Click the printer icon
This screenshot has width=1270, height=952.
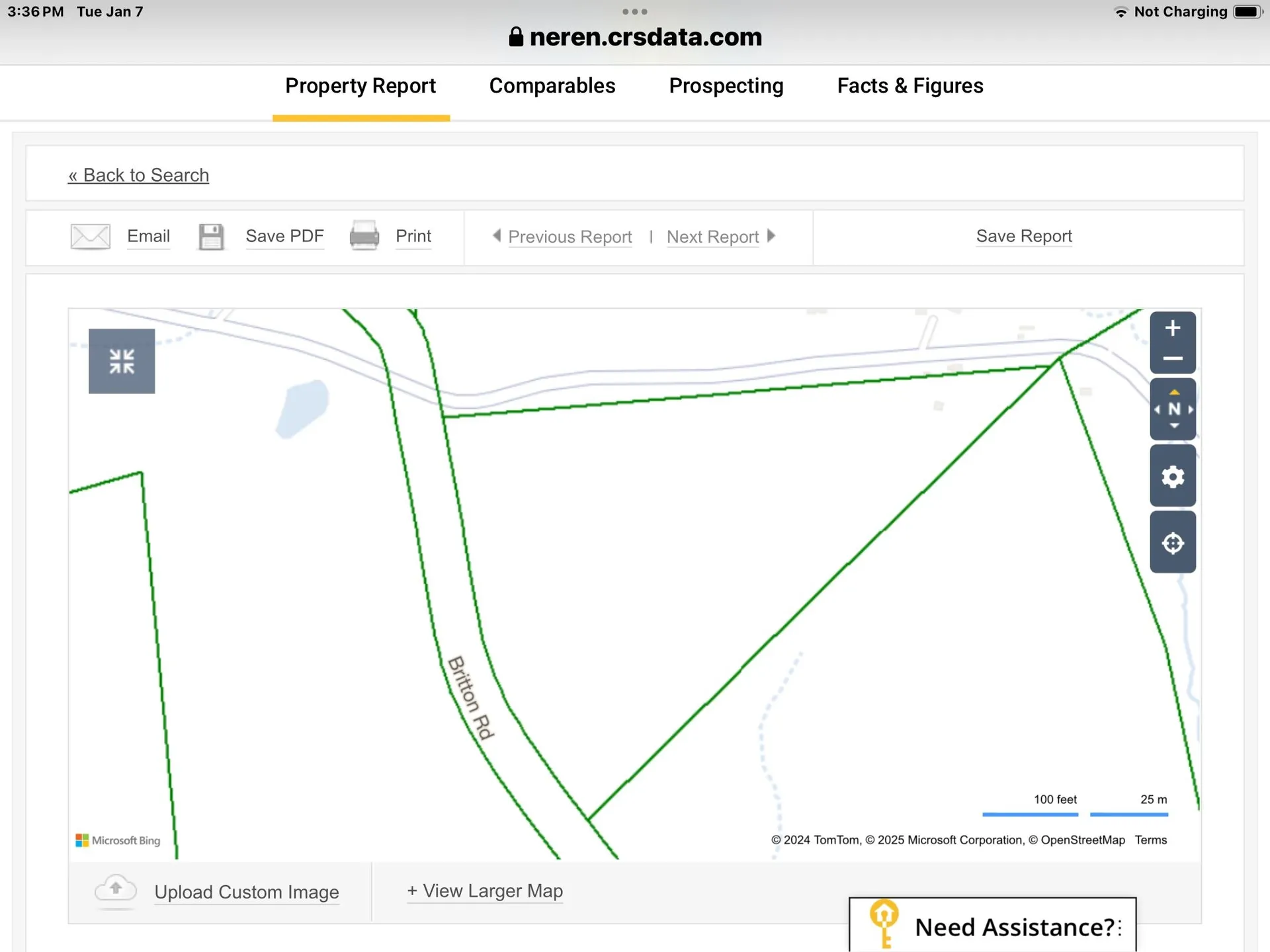(x=364, y=236)
